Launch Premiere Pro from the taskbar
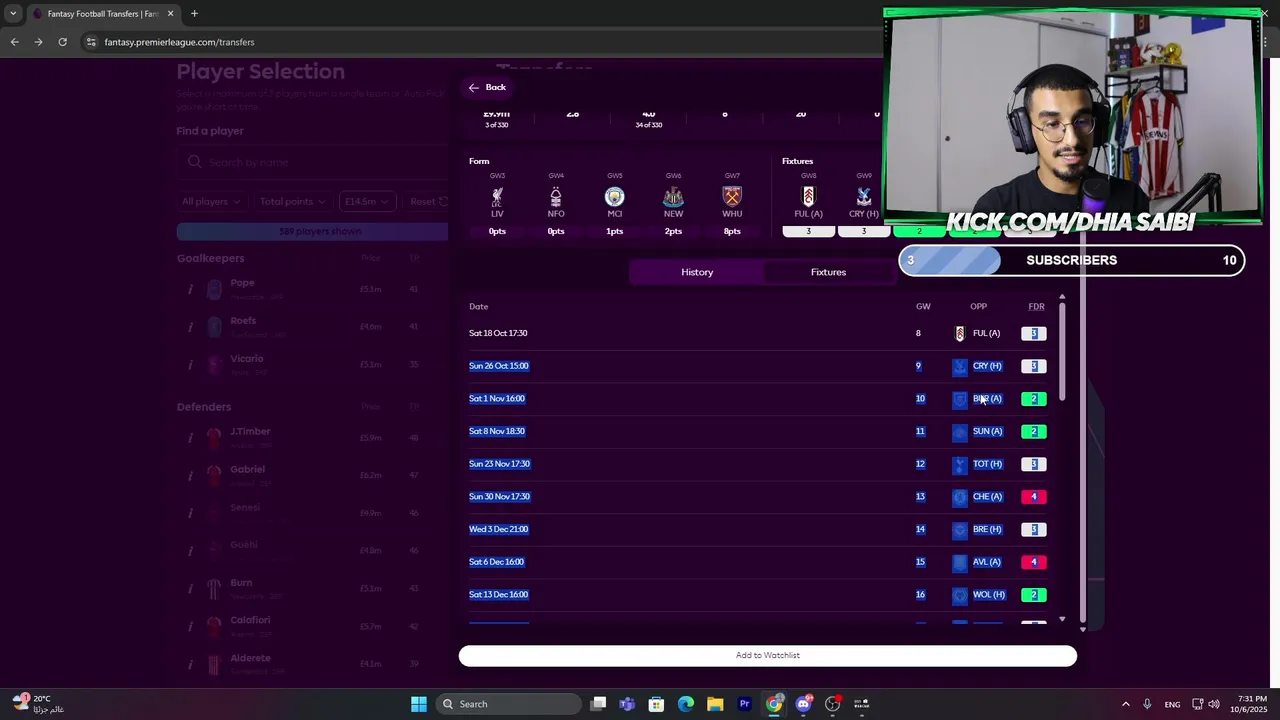 click(744, 704)
